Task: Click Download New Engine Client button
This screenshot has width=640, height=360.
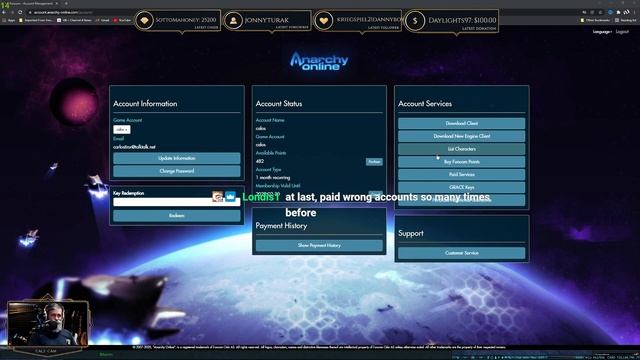Action: click(x=462, y=136)
